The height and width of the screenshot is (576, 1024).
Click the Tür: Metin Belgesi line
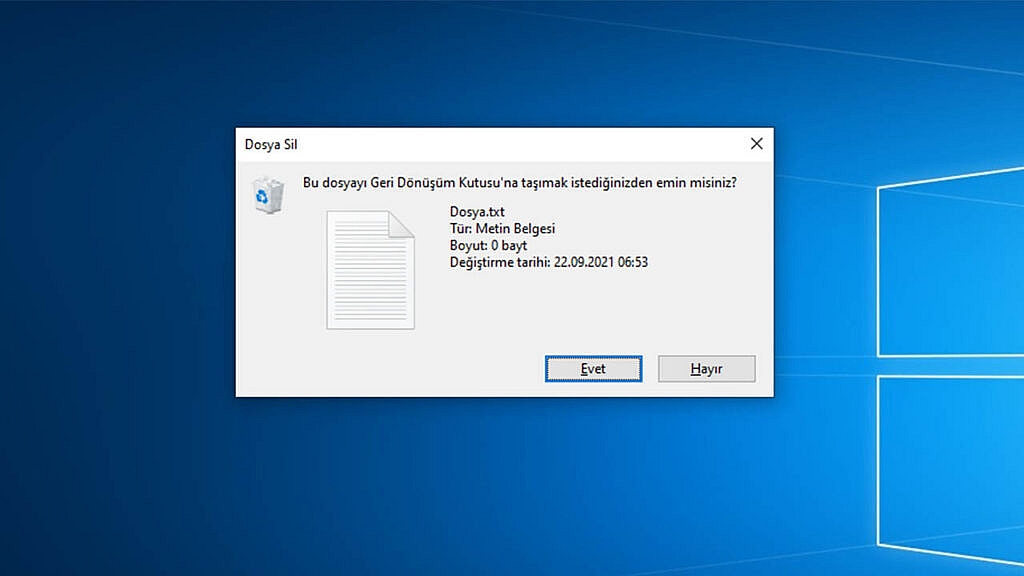pyautogui.click(x=502, y=229)
